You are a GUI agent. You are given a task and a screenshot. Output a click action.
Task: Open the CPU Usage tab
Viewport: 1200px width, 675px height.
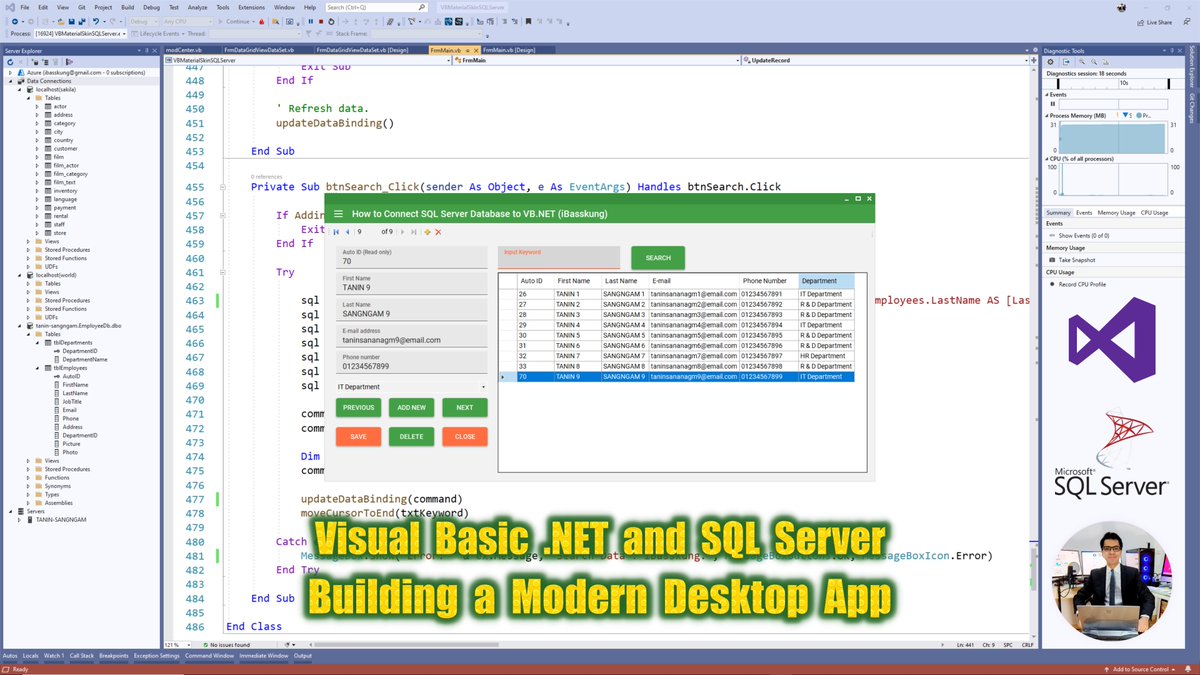(x=1154, y=212)
